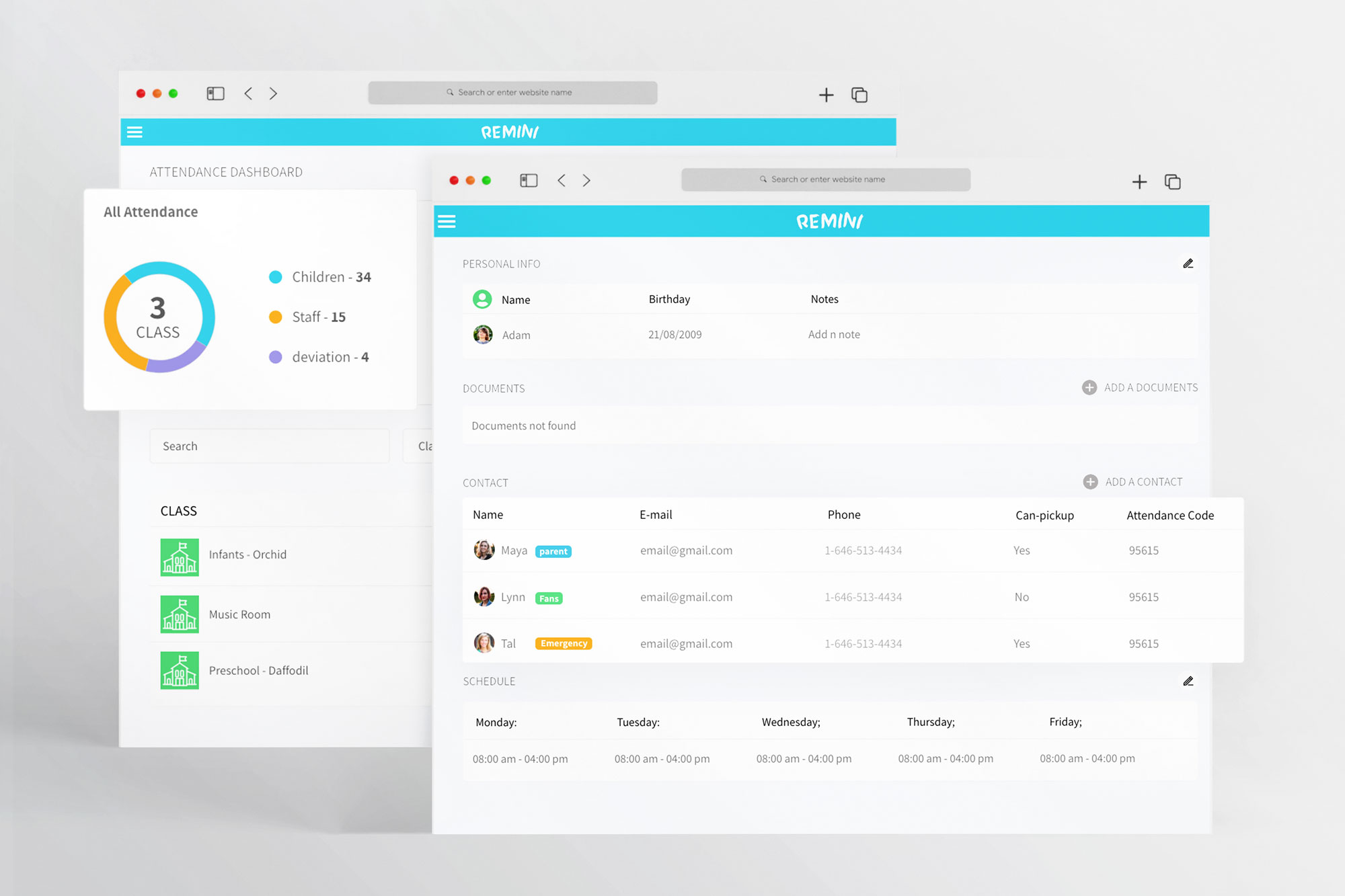The image size is (1345, 896).
Task: Click the pencil edit icon for Schedule
Action: (x=1188, y=681)
